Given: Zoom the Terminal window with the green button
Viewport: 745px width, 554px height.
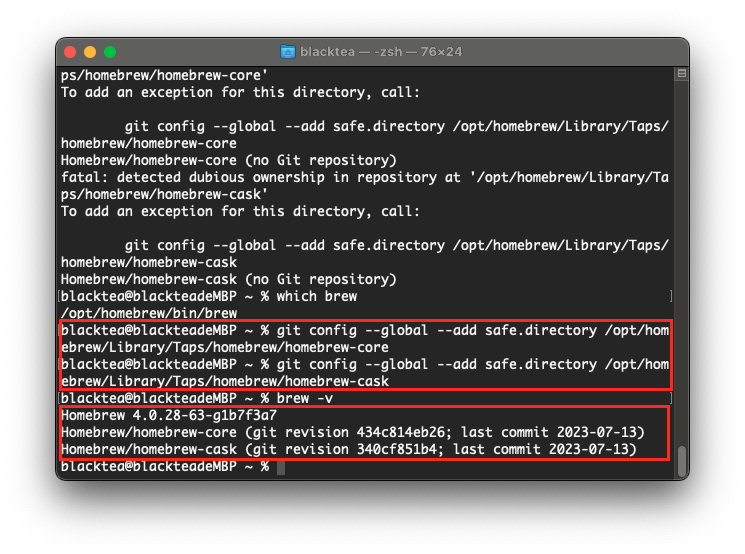Looking at the screenshot, I should tap(110, 52).
